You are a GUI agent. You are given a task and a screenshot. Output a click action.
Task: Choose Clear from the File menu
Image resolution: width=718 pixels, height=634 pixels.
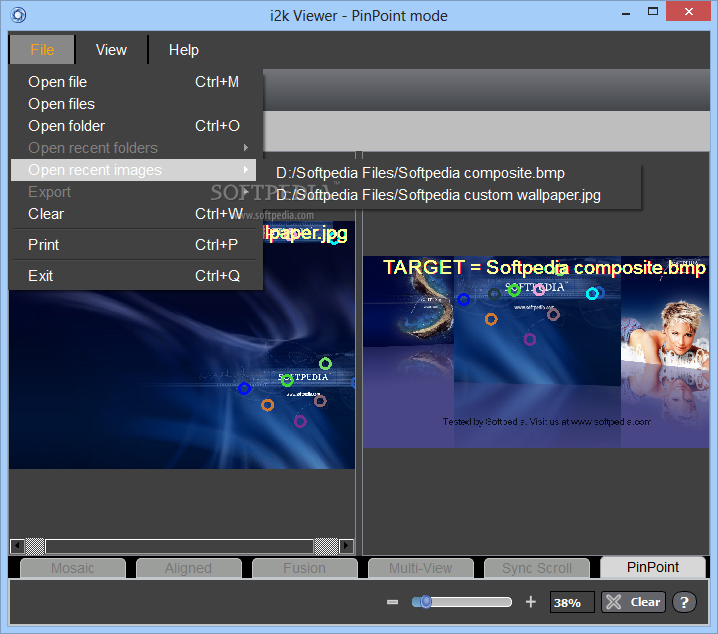(133, 214)
